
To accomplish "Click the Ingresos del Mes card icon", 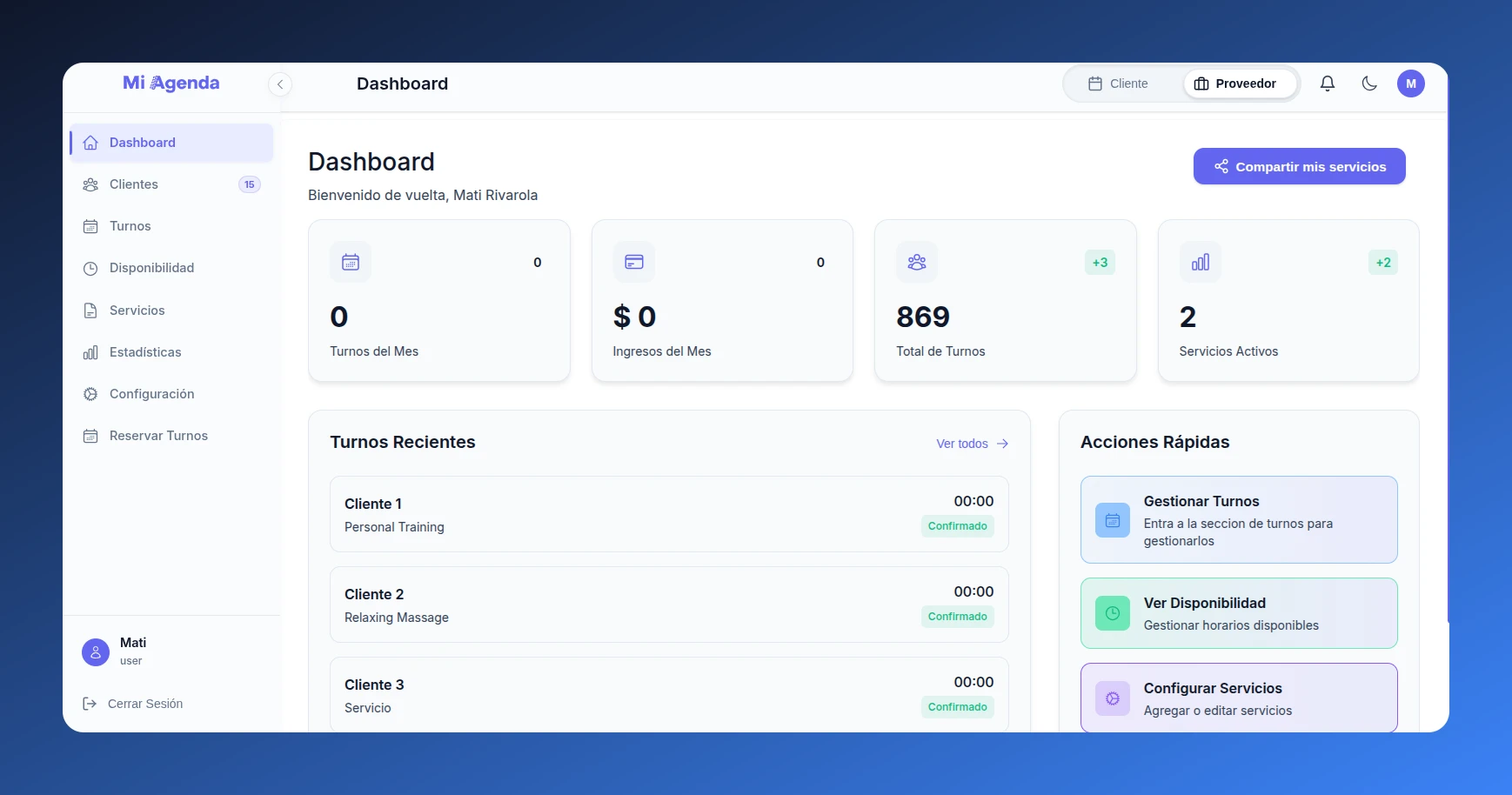I will pyautogui.click(x=634, y=262).
